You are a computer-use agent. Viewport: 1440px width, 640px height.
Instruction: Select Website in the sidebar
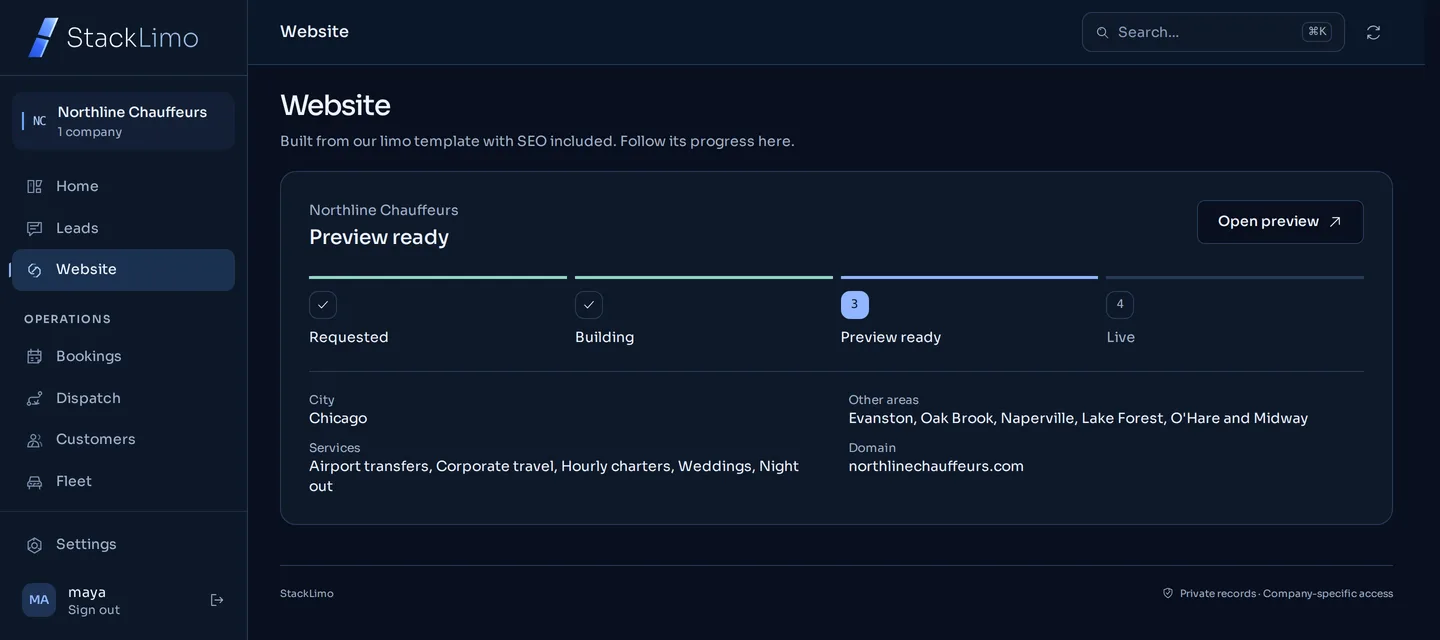point(123,270)
